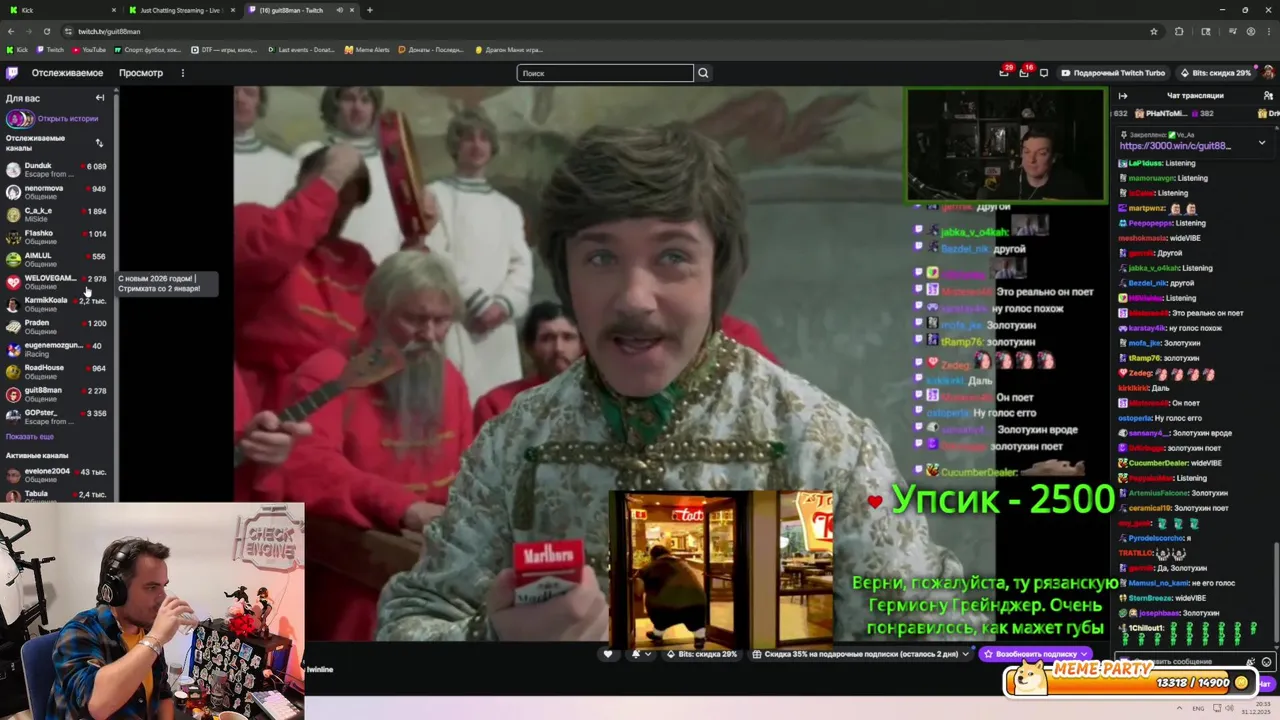The width and height of the screenshot is (1280, 720).
Task: Open the YouTube bookmark
Action: click(89, 49)
